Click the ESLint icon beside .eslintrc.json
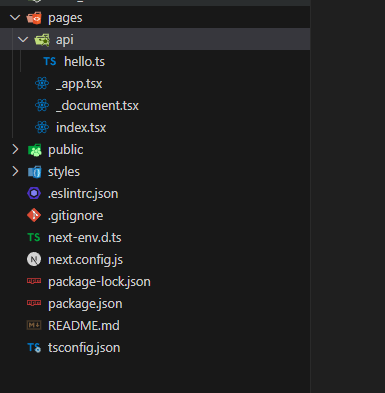The width and height of the screenshot is (385, 393). coord(34,193)
